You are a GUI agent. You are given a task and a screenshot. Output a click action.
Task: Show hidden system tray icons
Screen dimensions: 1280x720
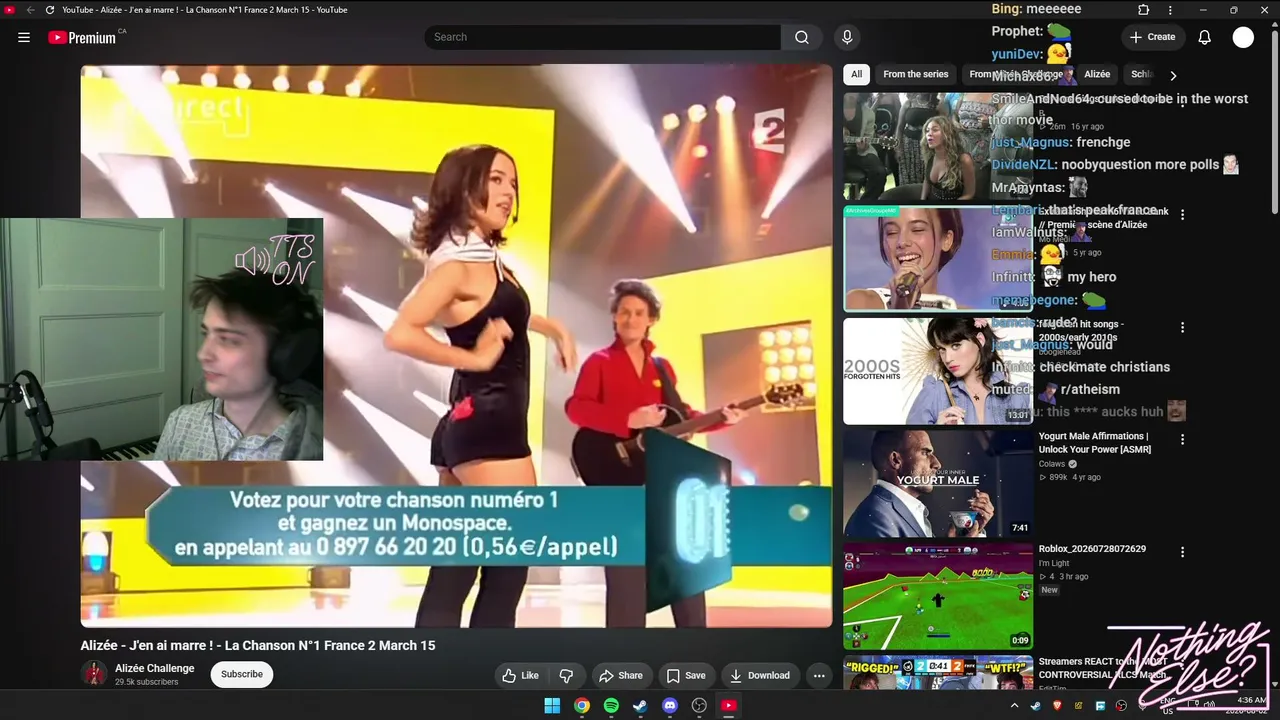1014,705
